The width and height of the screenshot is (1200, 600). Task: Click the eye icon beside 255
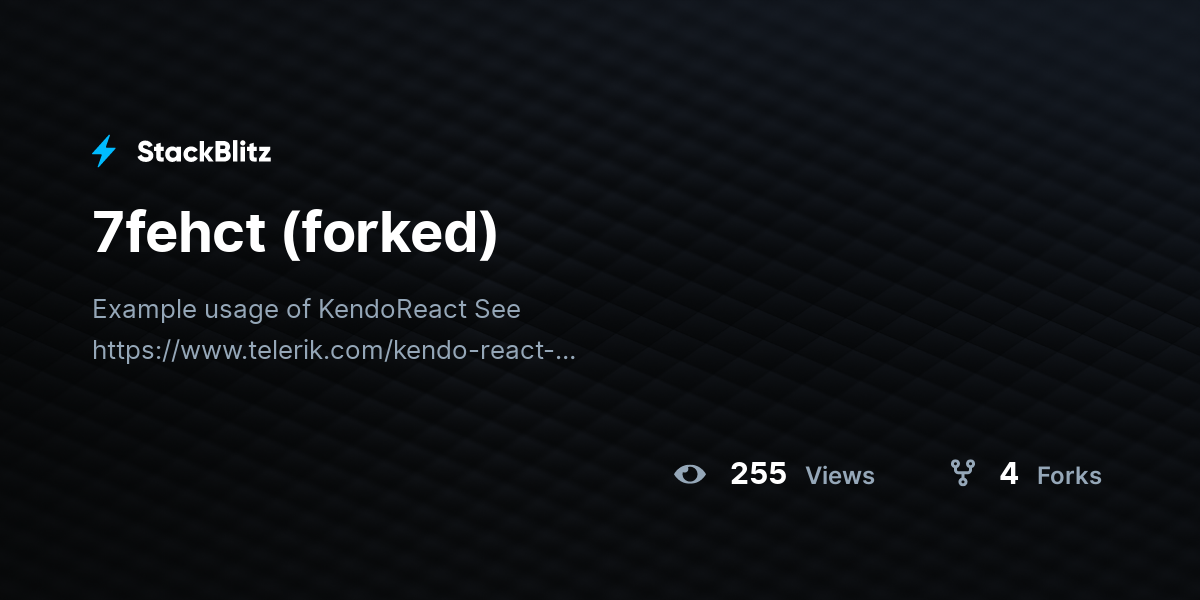click(690, 474)
